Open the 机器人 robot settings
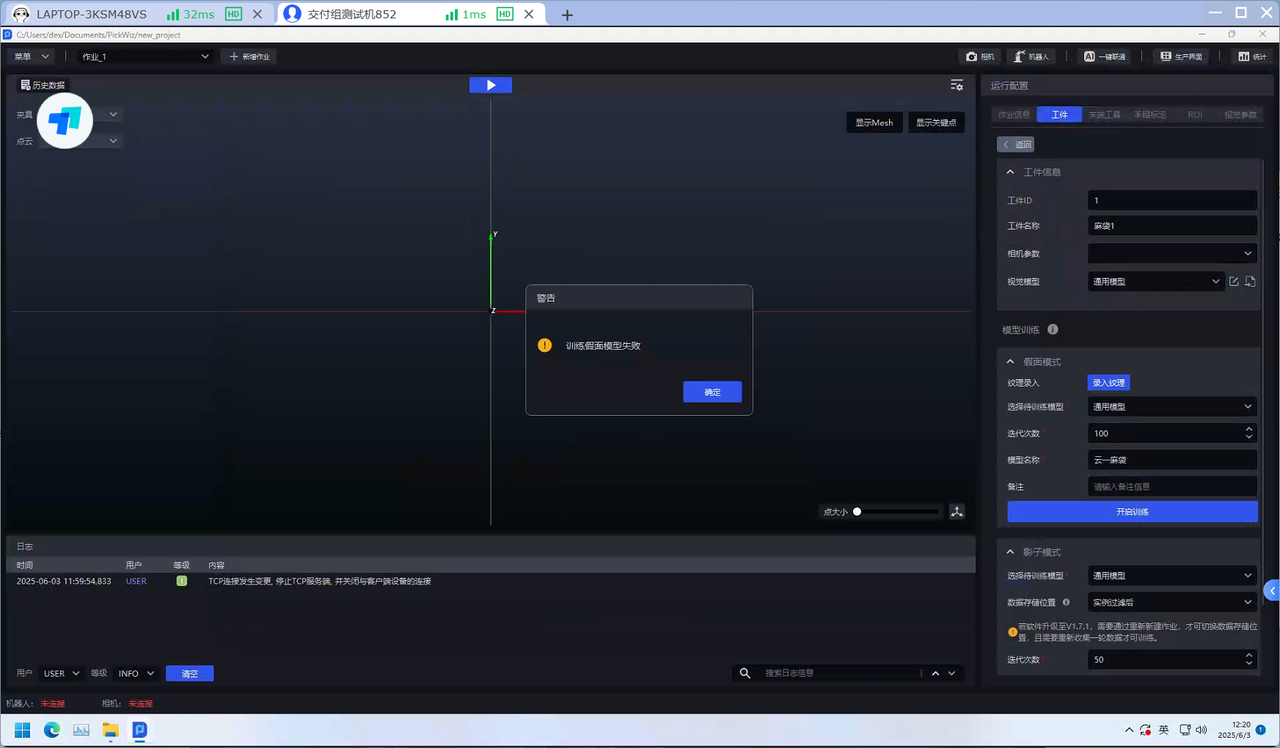Screen dimensions: 1280x748 tap(1031, 57)
